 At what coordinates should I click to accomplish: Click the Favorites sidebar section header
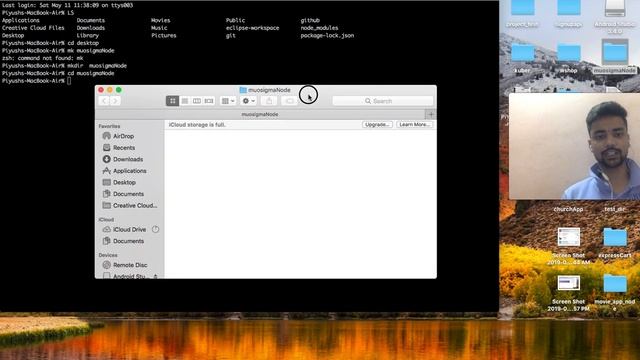click(109, 126)
